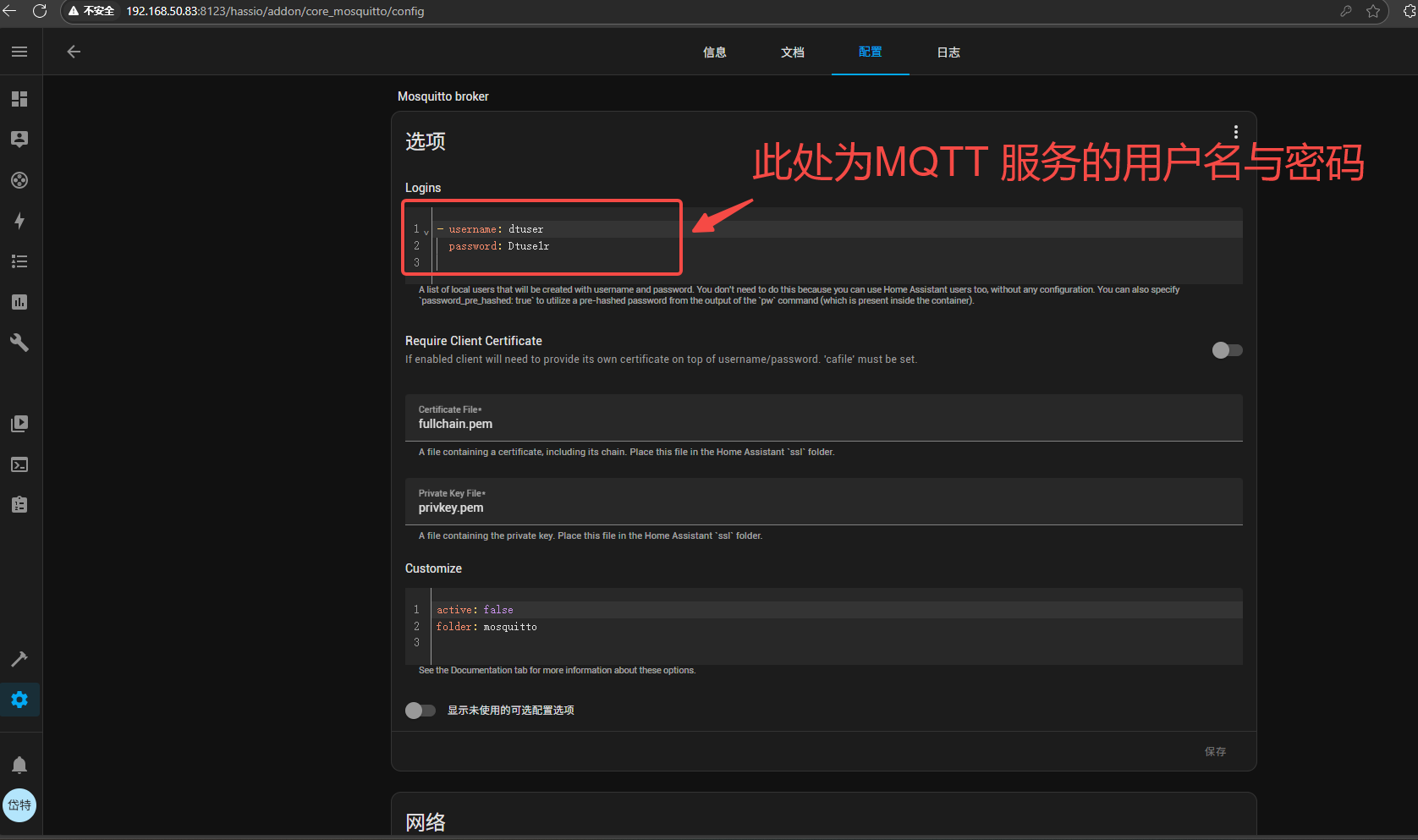
Task: Click the Private Key File field
Action: tap(823, 502)
